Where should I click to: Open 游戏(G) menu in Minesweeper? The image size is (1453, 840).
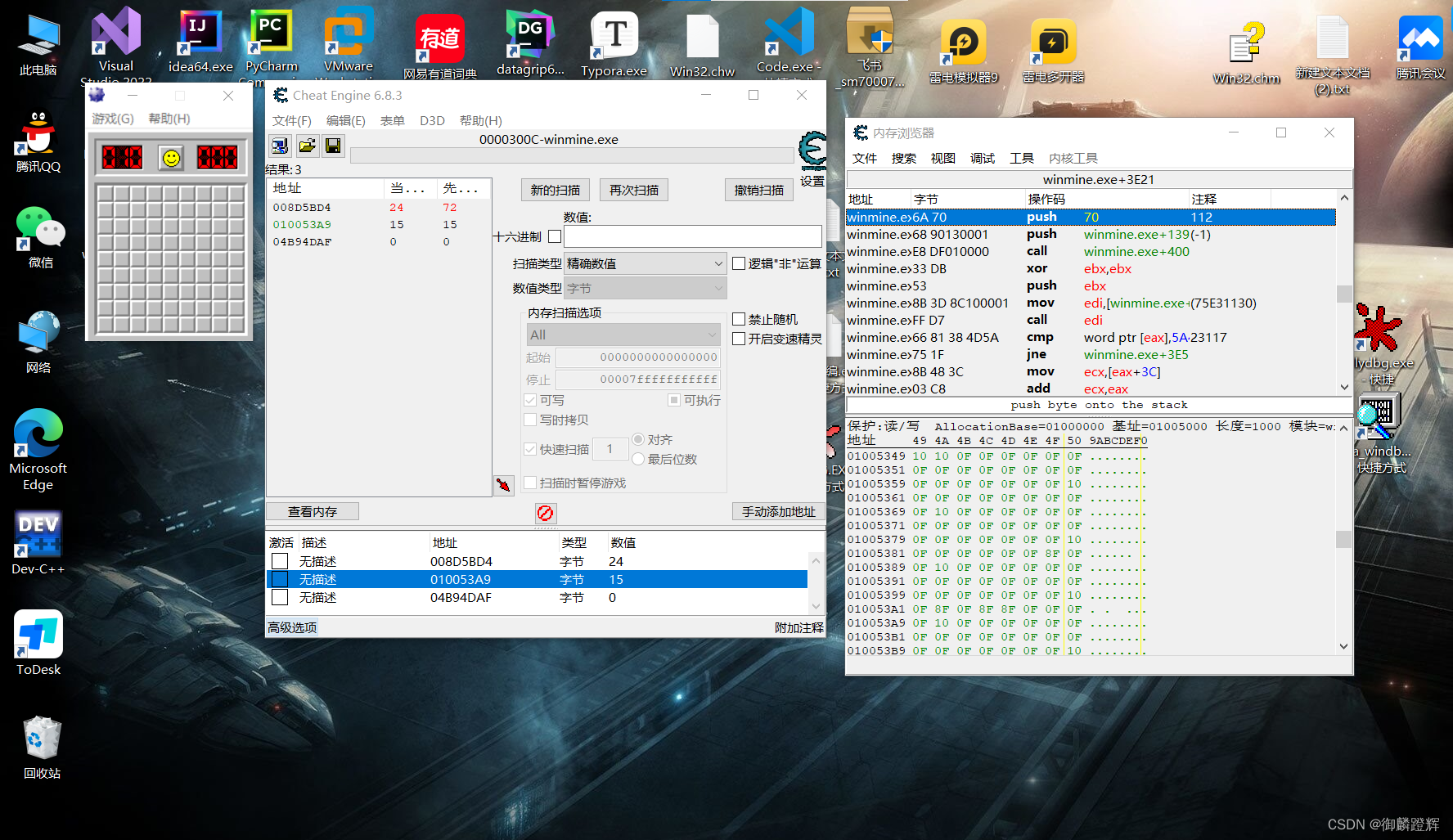113,119
